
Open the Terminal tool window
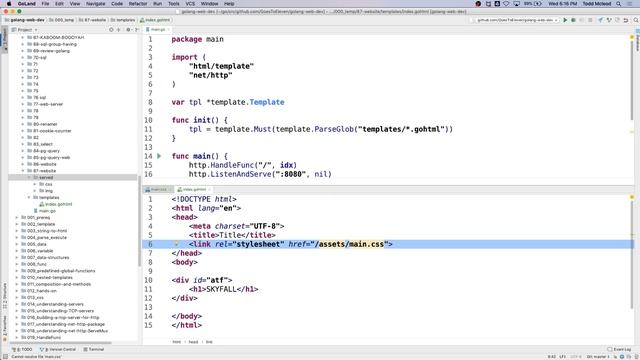pos(94,349)
